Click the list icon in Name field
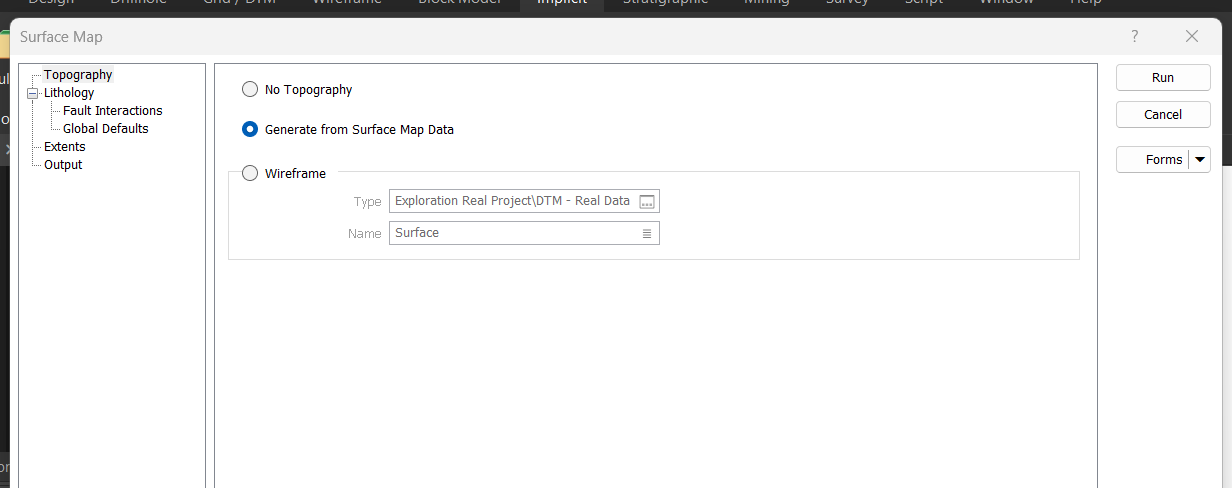The width and height of the screenshot is (1232, 488). point(647,233)
